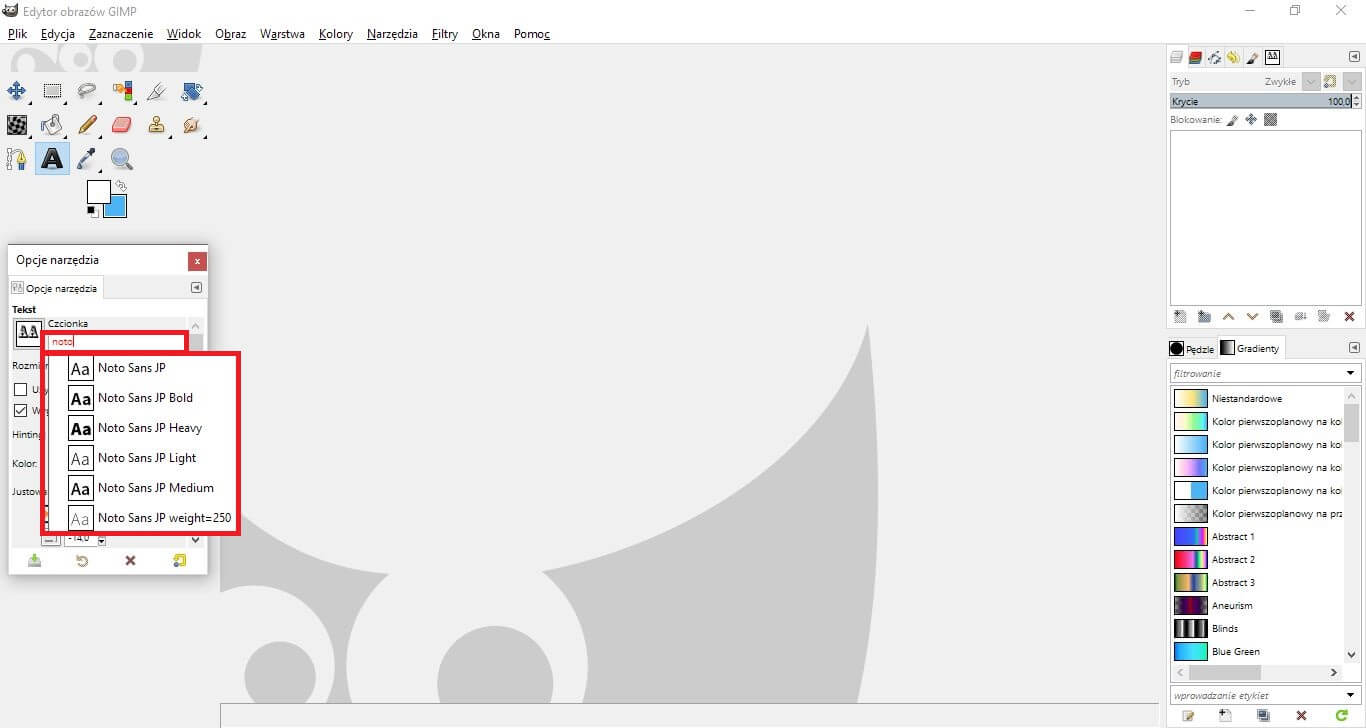Open the mode group switcher dropdown
The image size is (1366, 728).
click(x=1352, y=82)
